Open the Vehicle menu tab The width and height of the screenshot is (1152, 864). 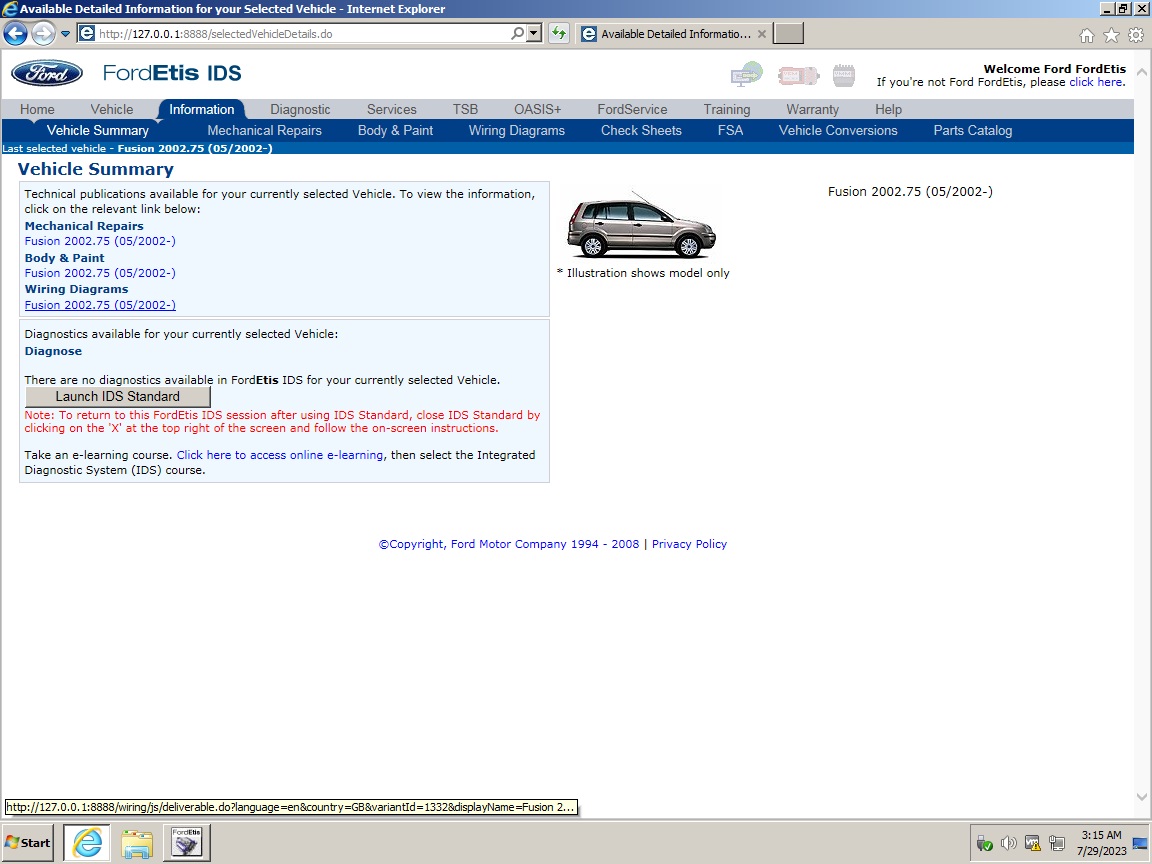click(112, 109)
